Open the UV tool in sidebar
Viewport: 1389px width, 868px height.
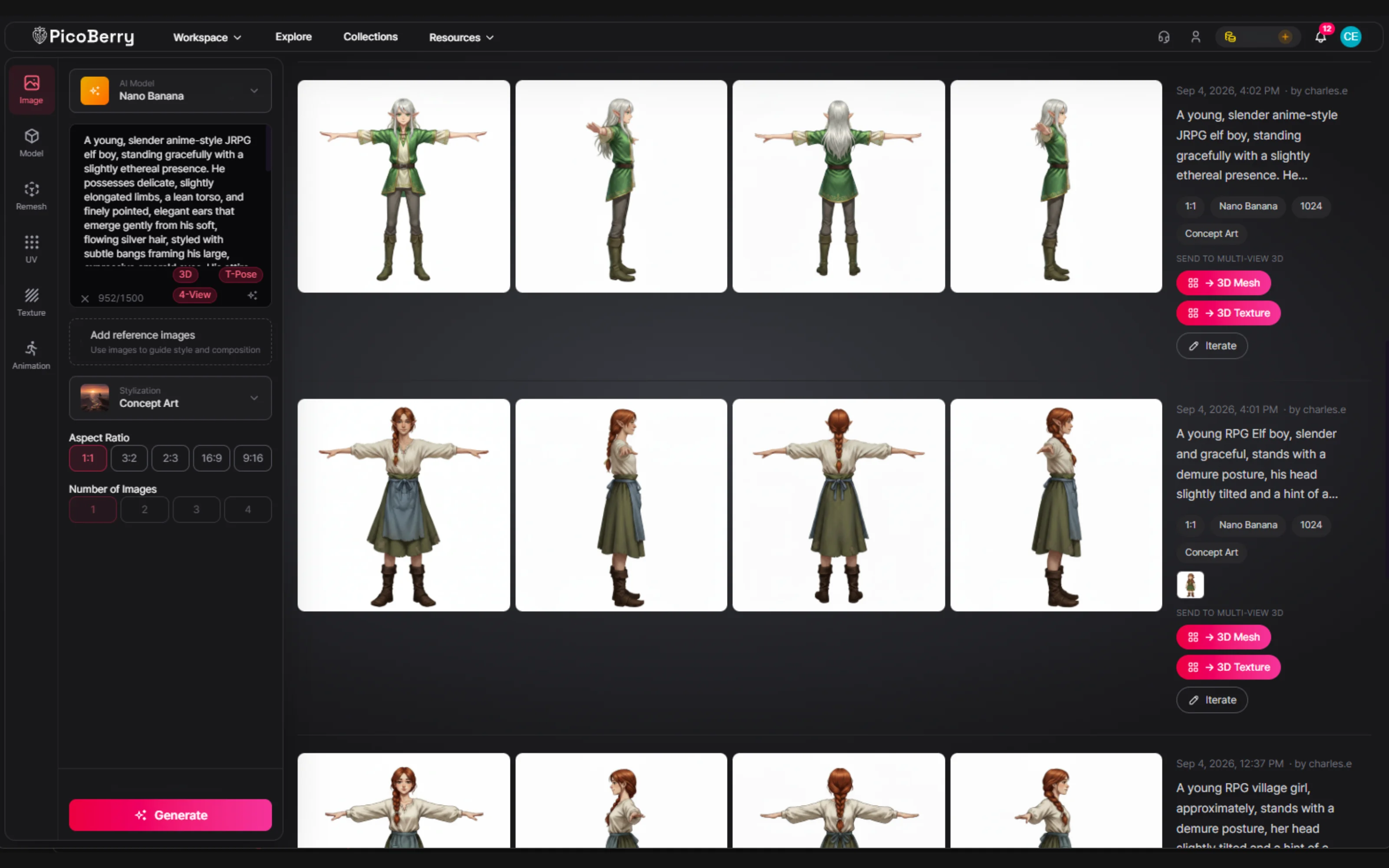[32, 249]
